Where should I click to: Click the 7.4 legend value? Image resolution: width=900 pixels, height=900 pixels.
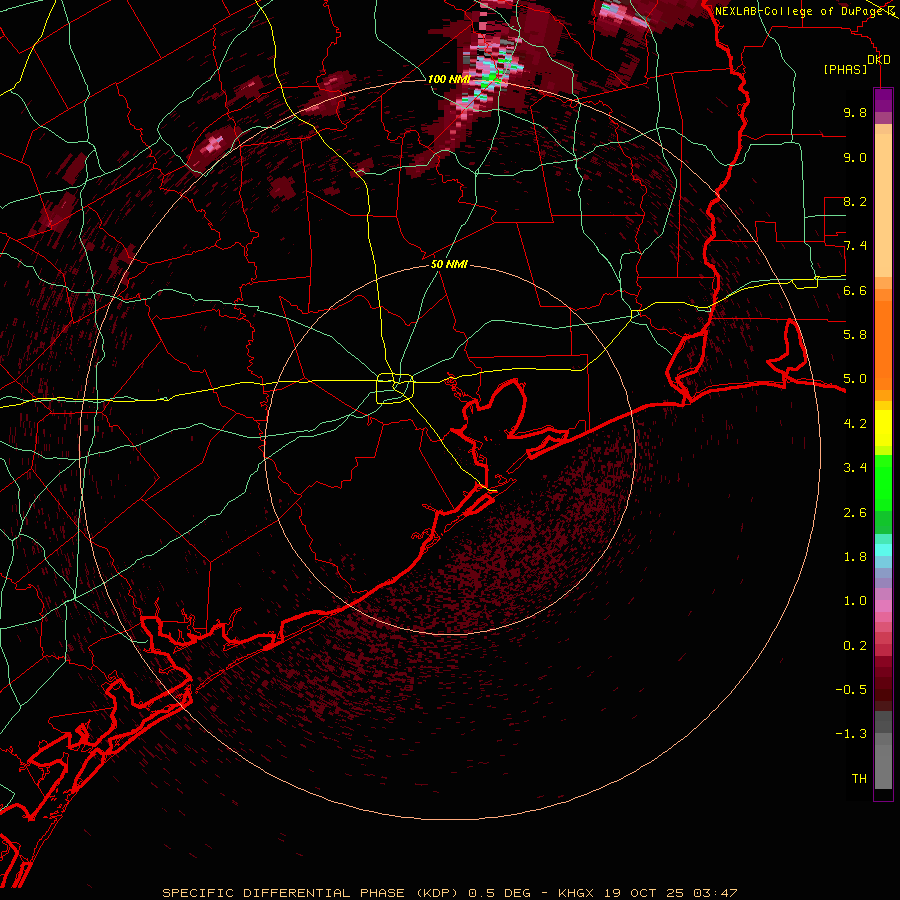[x=855, y=246]
